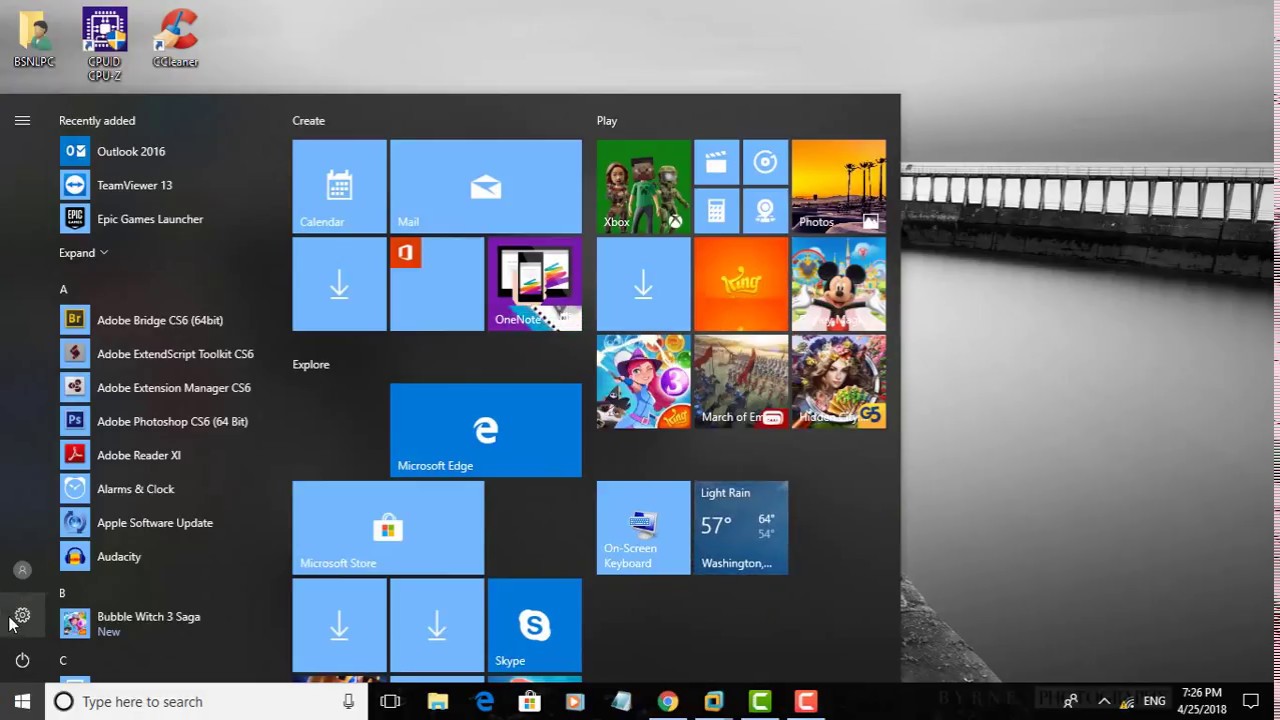This screenshot has width=1280, height=720.
Task: Open Microsoft Store from the taskbar
Action: tap(529, 702)
